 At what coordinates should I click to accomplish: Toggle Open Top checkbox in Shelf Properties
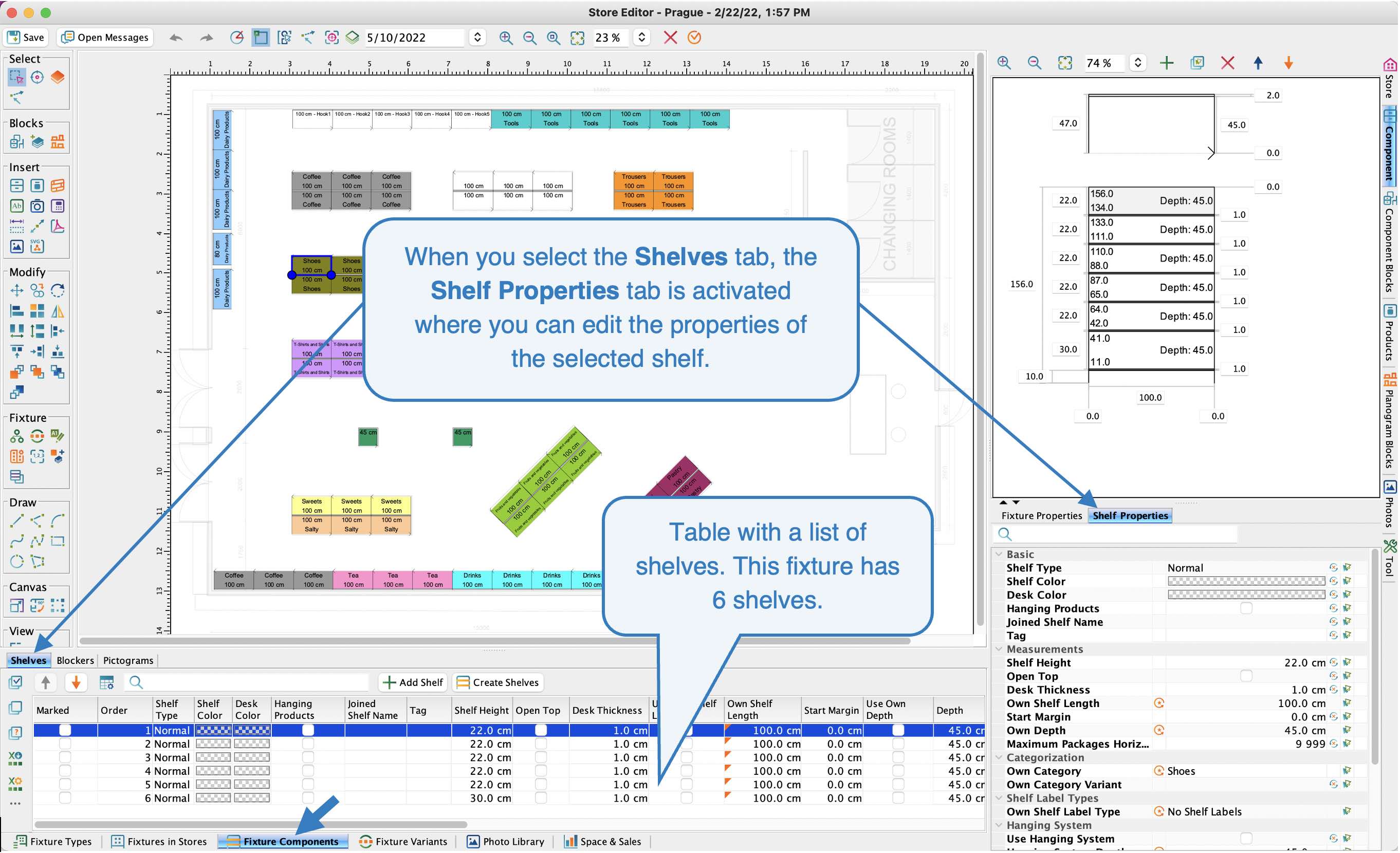tap(1246, 676)
